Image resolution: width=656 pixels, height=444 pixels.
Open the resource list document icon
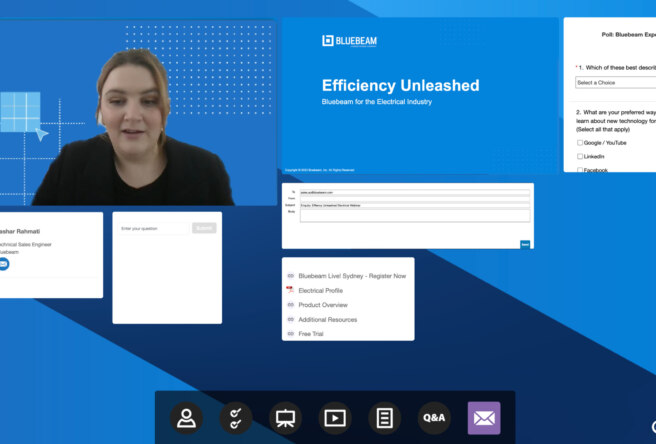[x=384, y=418]
